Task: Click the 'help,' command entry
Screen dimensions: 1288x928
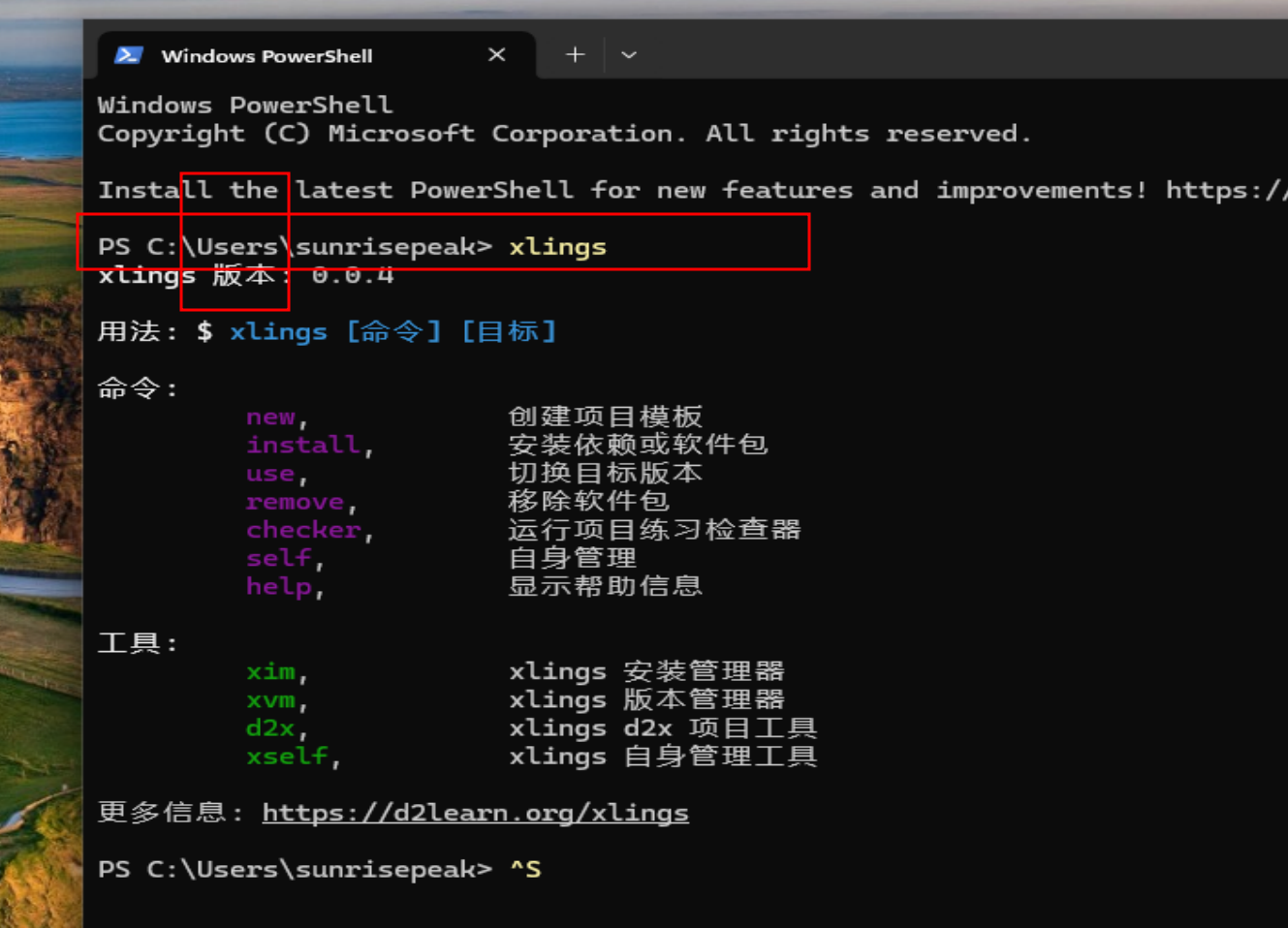Action: point(284,587)
